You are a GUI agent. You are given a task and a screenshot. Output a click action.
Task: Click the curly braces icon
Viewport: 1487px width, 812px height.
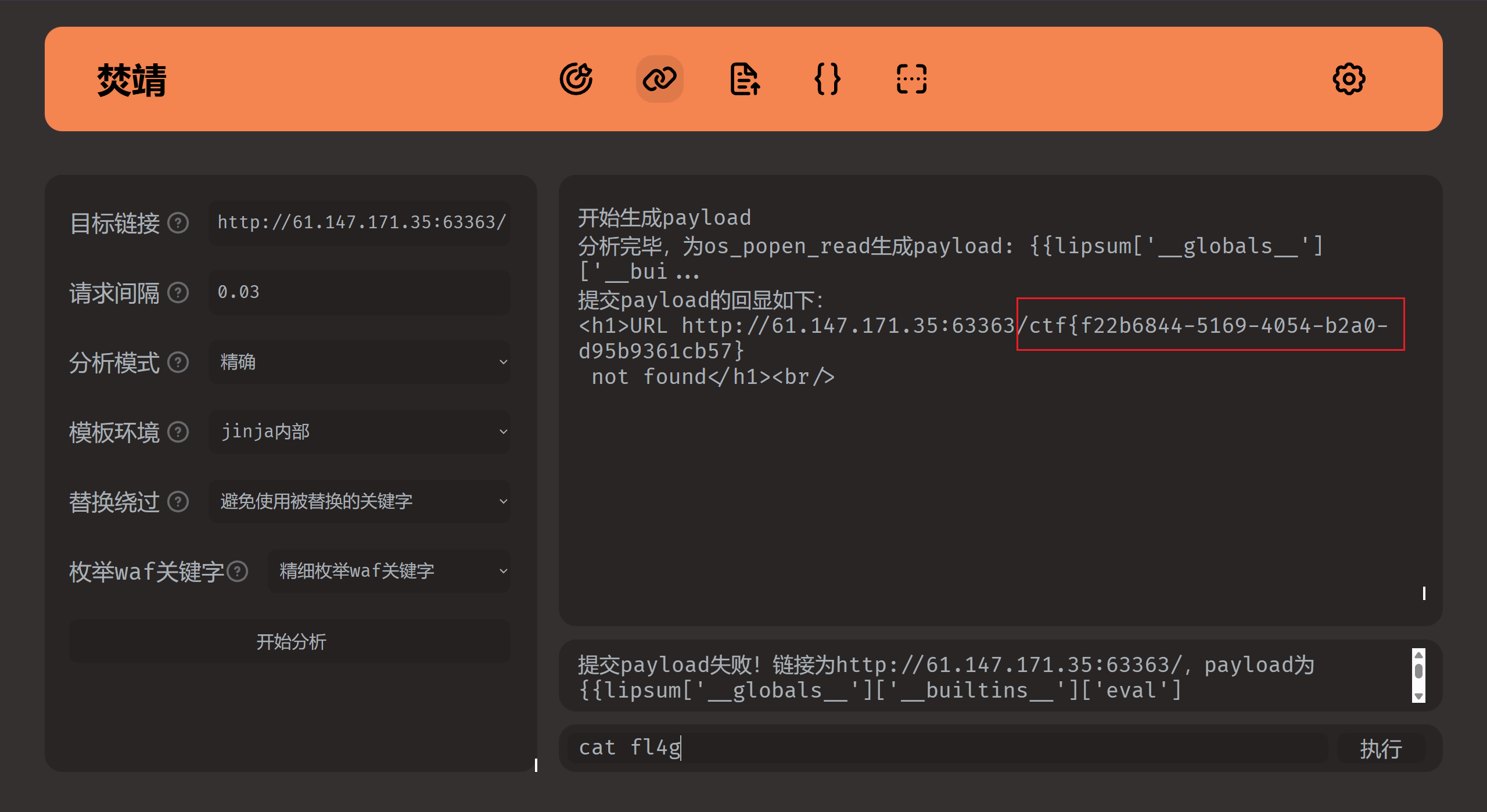(827, 79)
